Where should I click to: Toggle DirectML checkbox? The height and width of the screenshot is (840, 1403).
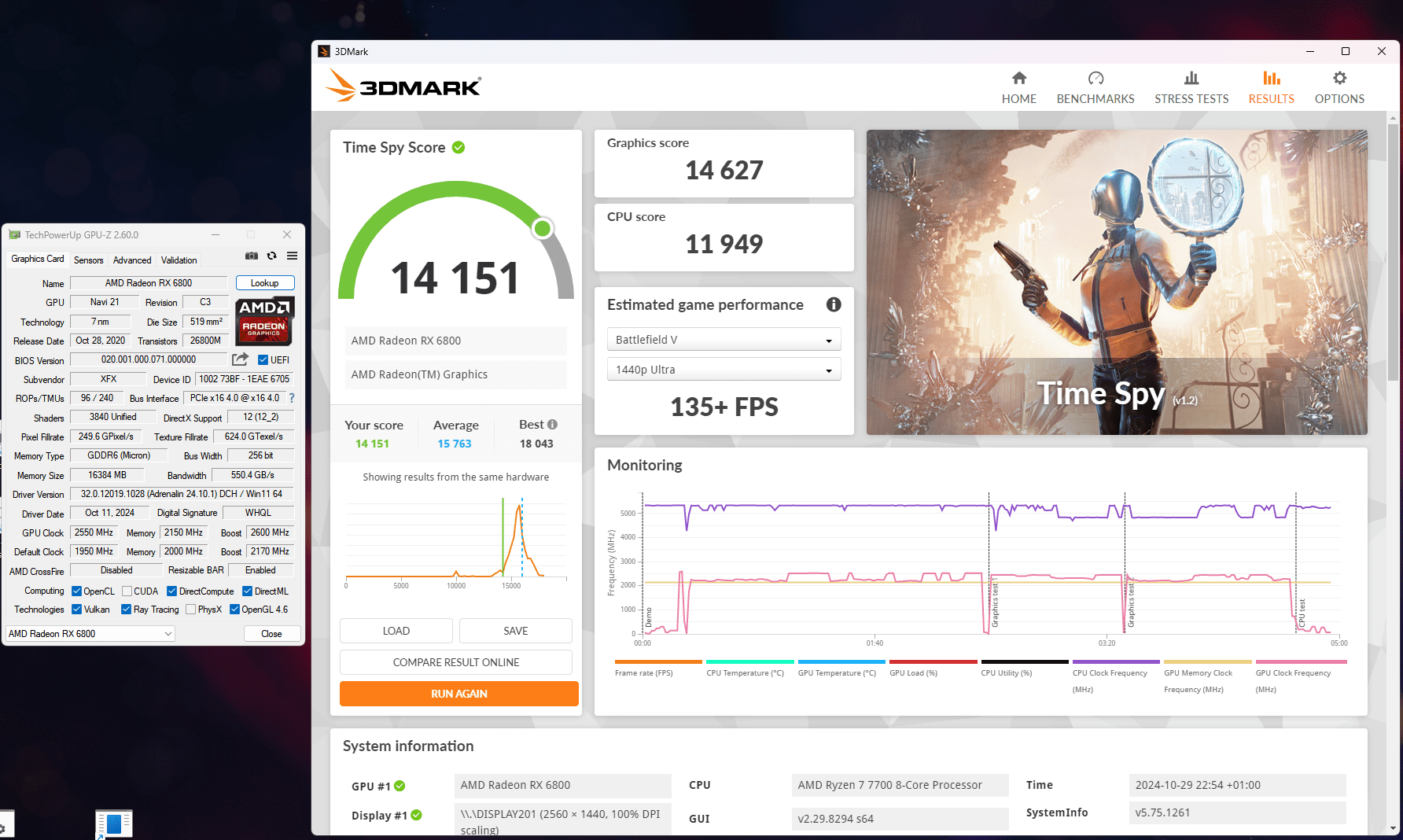tap(247, 591)
